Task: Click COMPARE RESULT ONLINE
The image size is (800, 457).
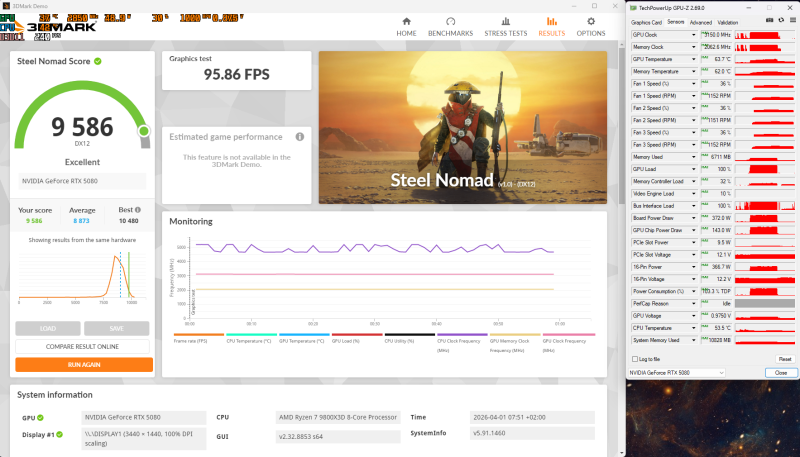Action: pyautogui.click(x=82, y=346)
